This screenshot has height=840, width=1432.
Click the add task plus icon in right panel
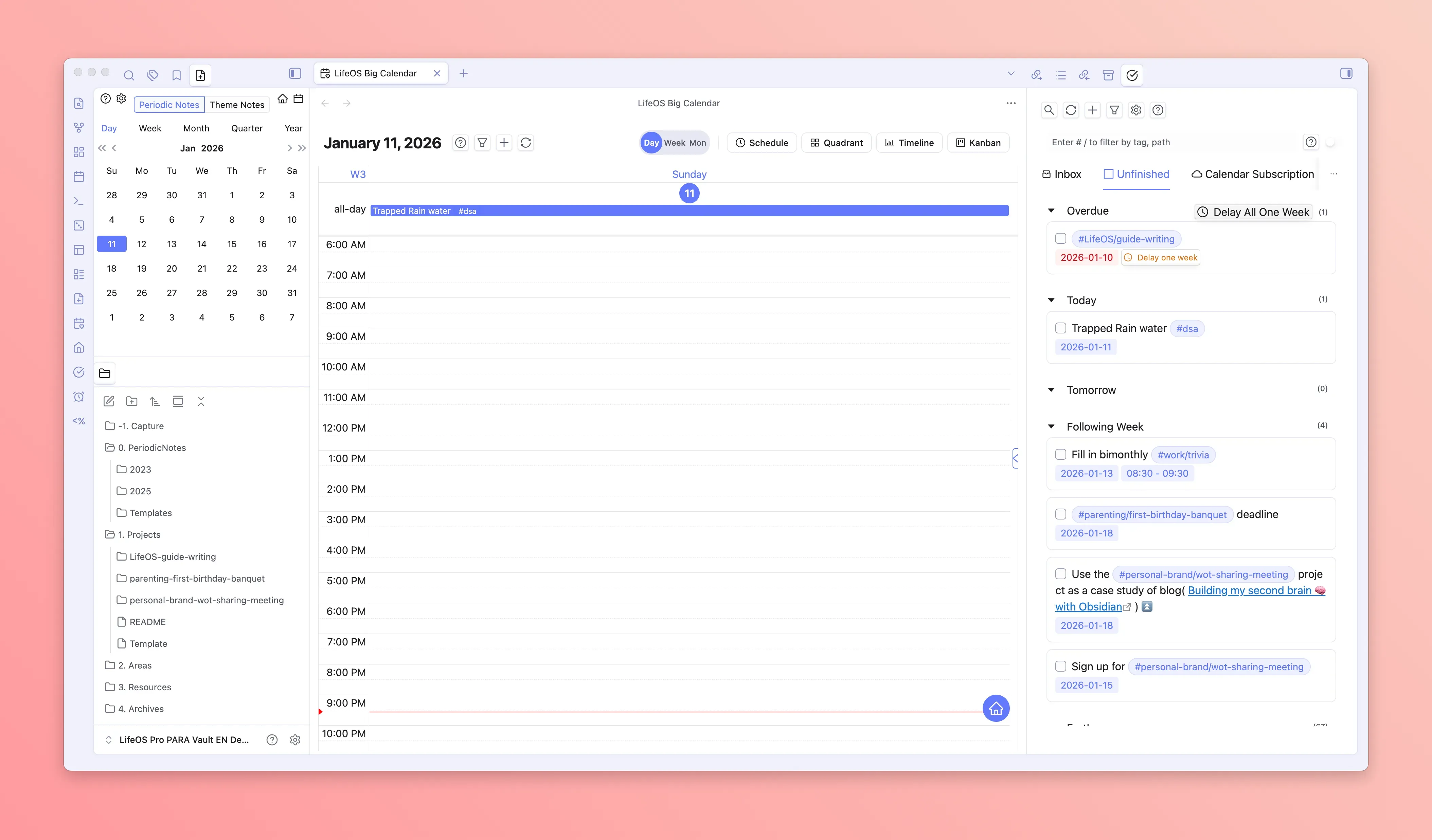pyautogui.click(x=1092, y=110)
